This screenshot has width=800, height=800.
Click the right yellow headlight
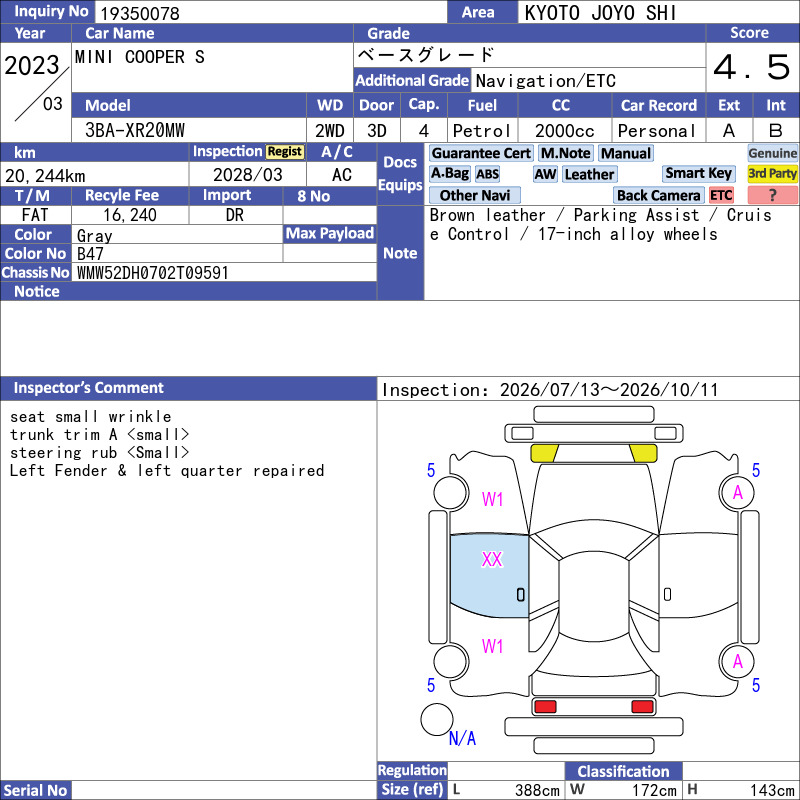[x=643, y=453]
